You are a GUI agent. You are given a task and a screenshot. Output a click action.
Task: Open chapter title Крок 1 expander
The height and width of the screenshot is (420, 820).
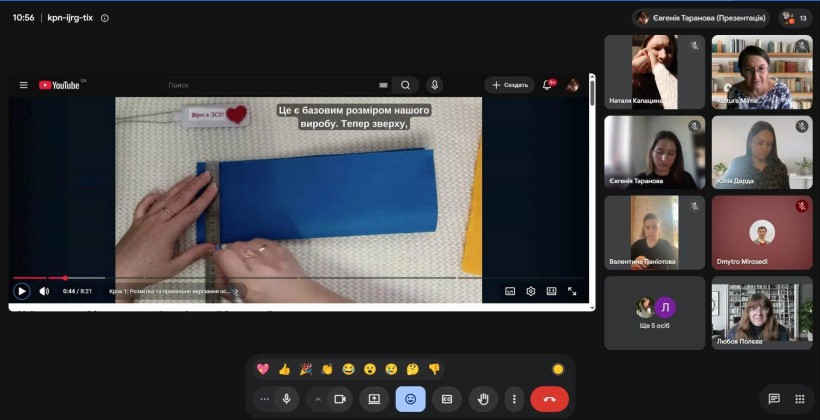click(175, 291)
